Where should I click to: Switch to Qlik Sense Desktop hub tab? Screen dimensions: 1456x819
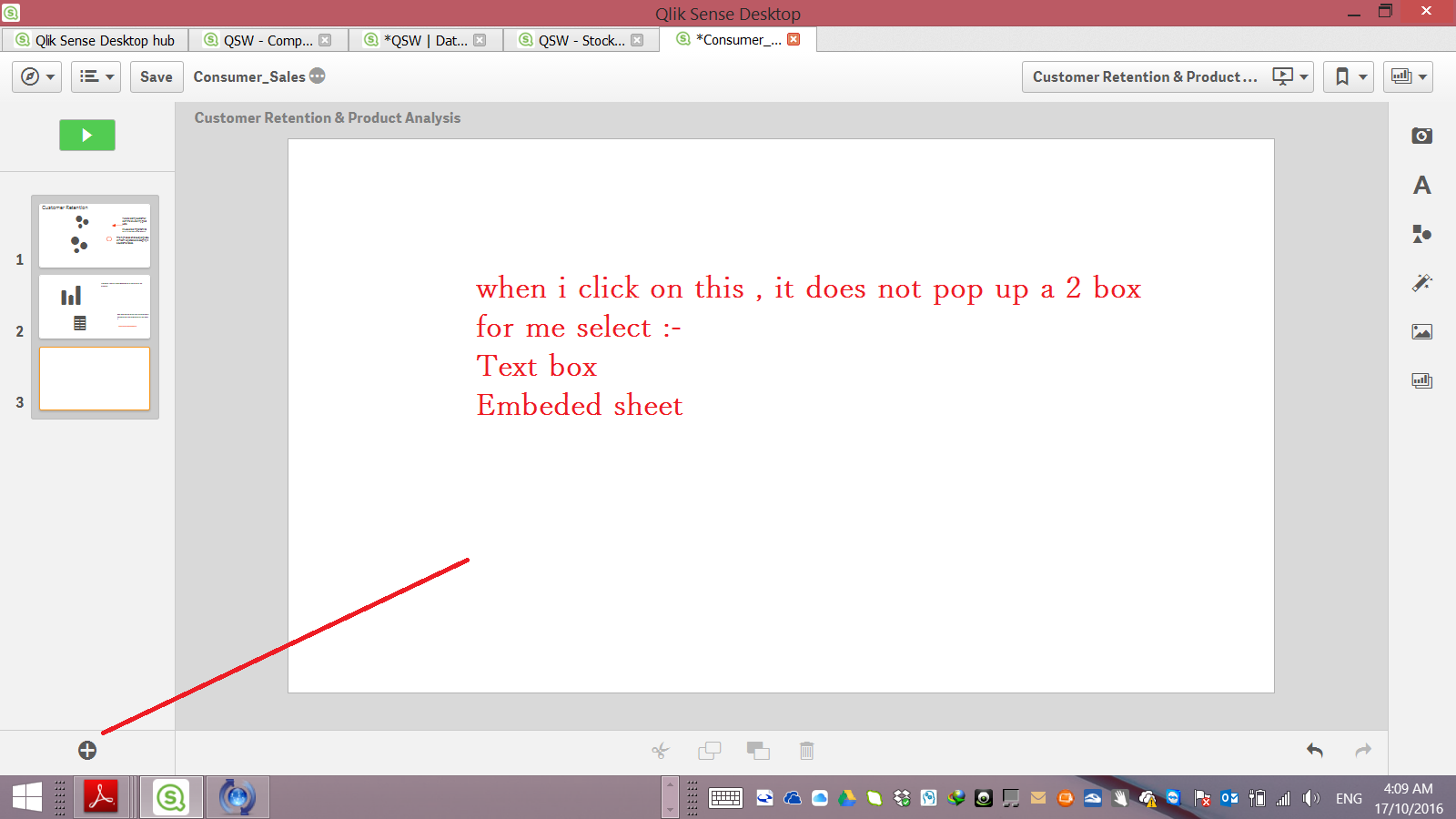(95, 40)
